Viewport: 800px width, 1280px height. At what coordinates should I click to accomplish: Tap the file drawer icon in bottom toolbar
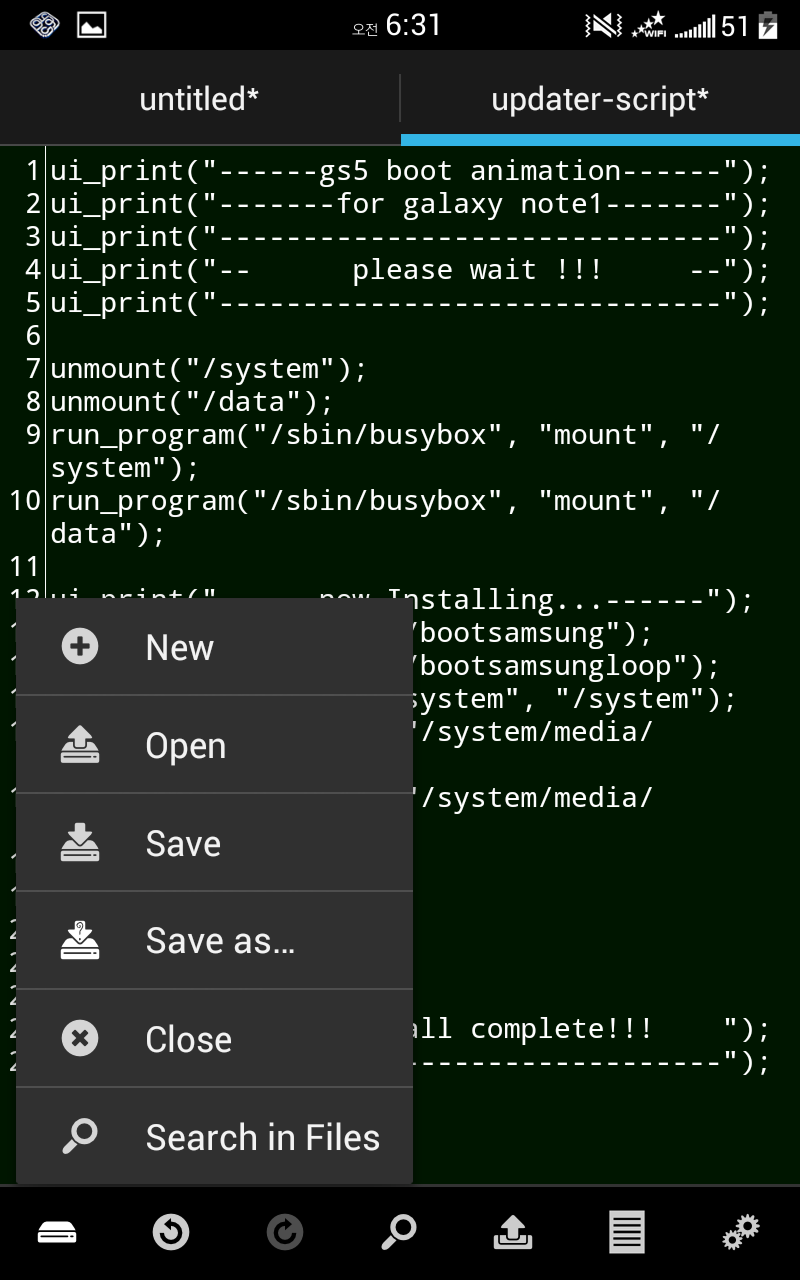click(57, 1233)
